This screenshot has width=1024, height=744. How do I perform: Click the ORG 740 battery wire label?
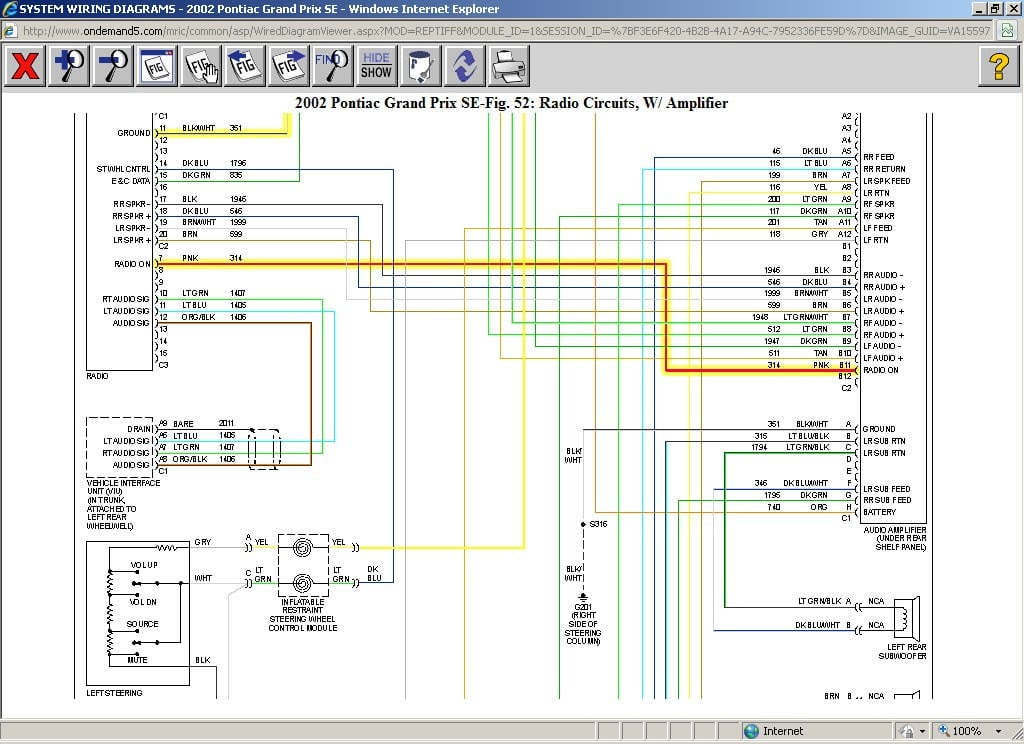point(797,507)
